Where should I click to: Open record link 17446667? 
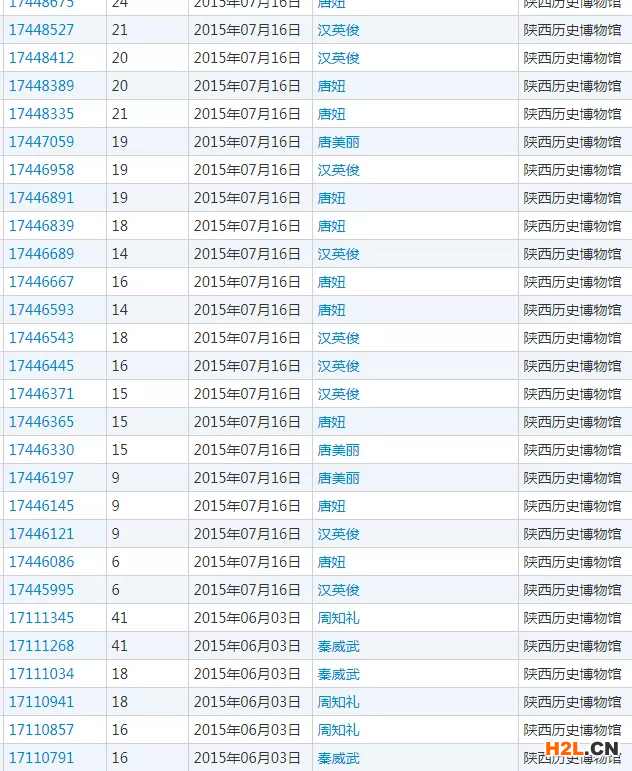(x=41, y=282)
